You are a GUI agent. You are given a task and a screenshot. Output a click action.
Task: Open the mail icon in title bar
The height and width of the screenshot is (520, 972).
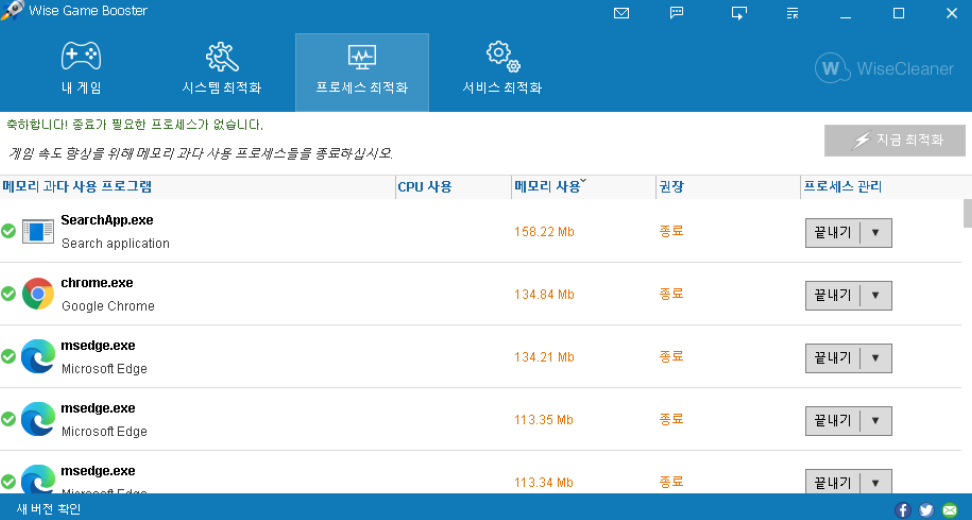[x=621, y=13]
